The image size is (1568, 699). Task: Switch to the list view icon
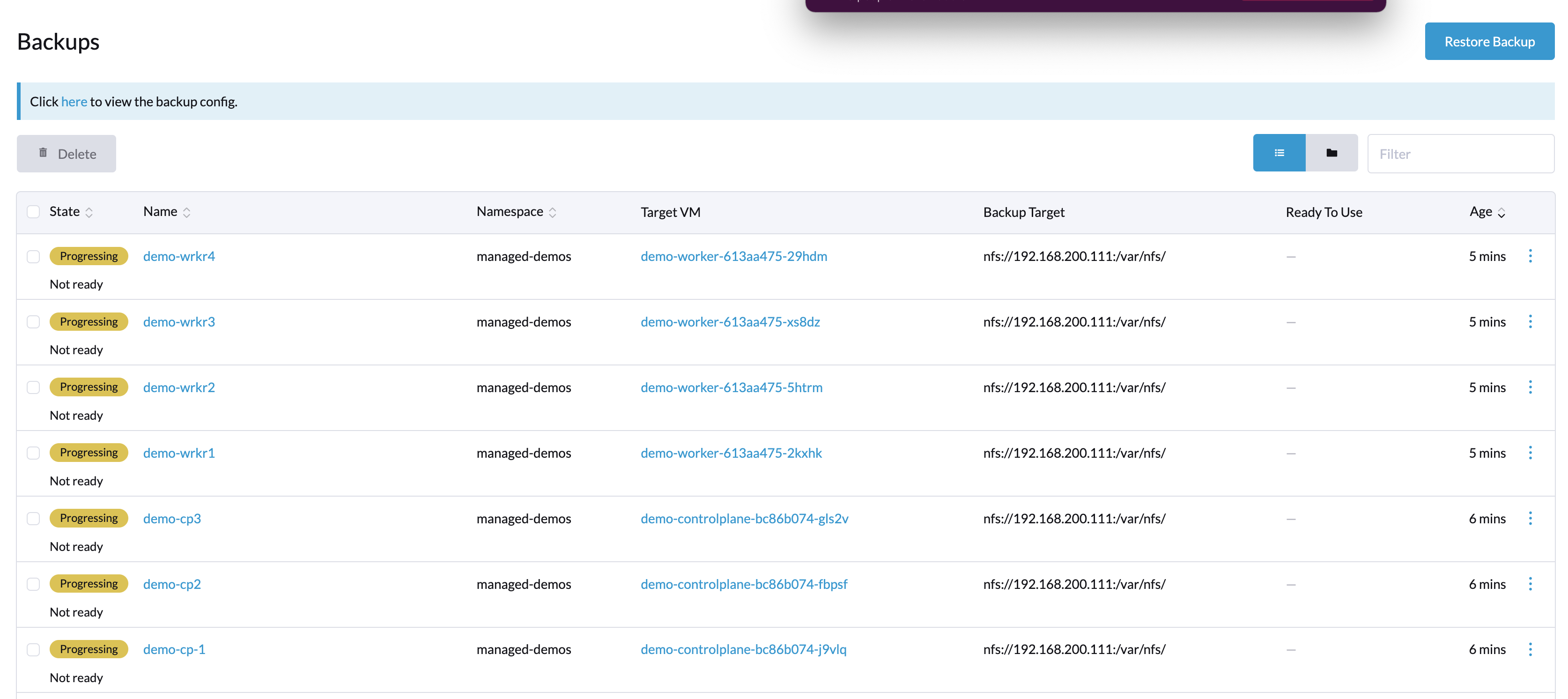click(1279, 153)
